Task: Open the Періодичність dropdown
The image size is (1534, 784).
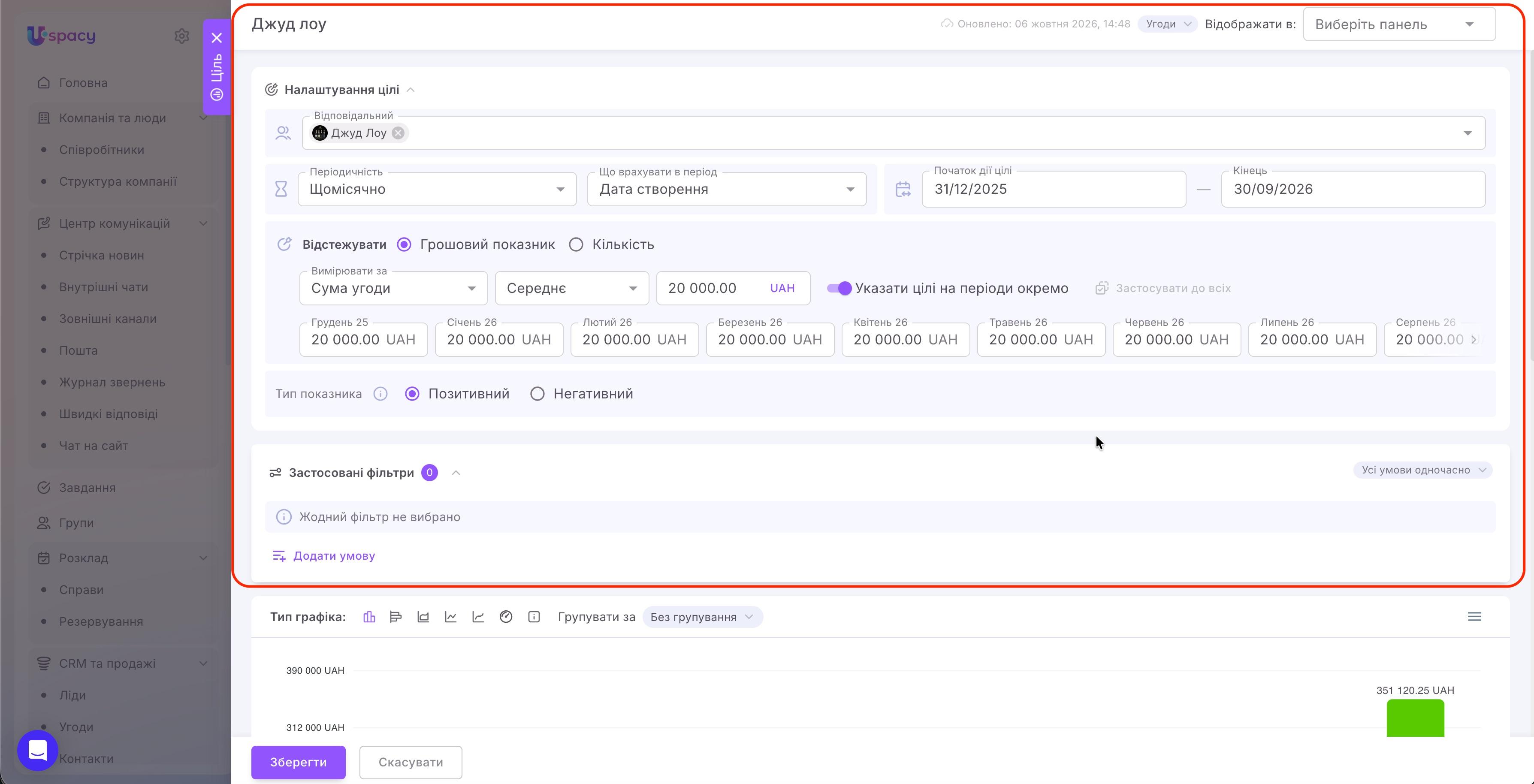Action: 437,189
